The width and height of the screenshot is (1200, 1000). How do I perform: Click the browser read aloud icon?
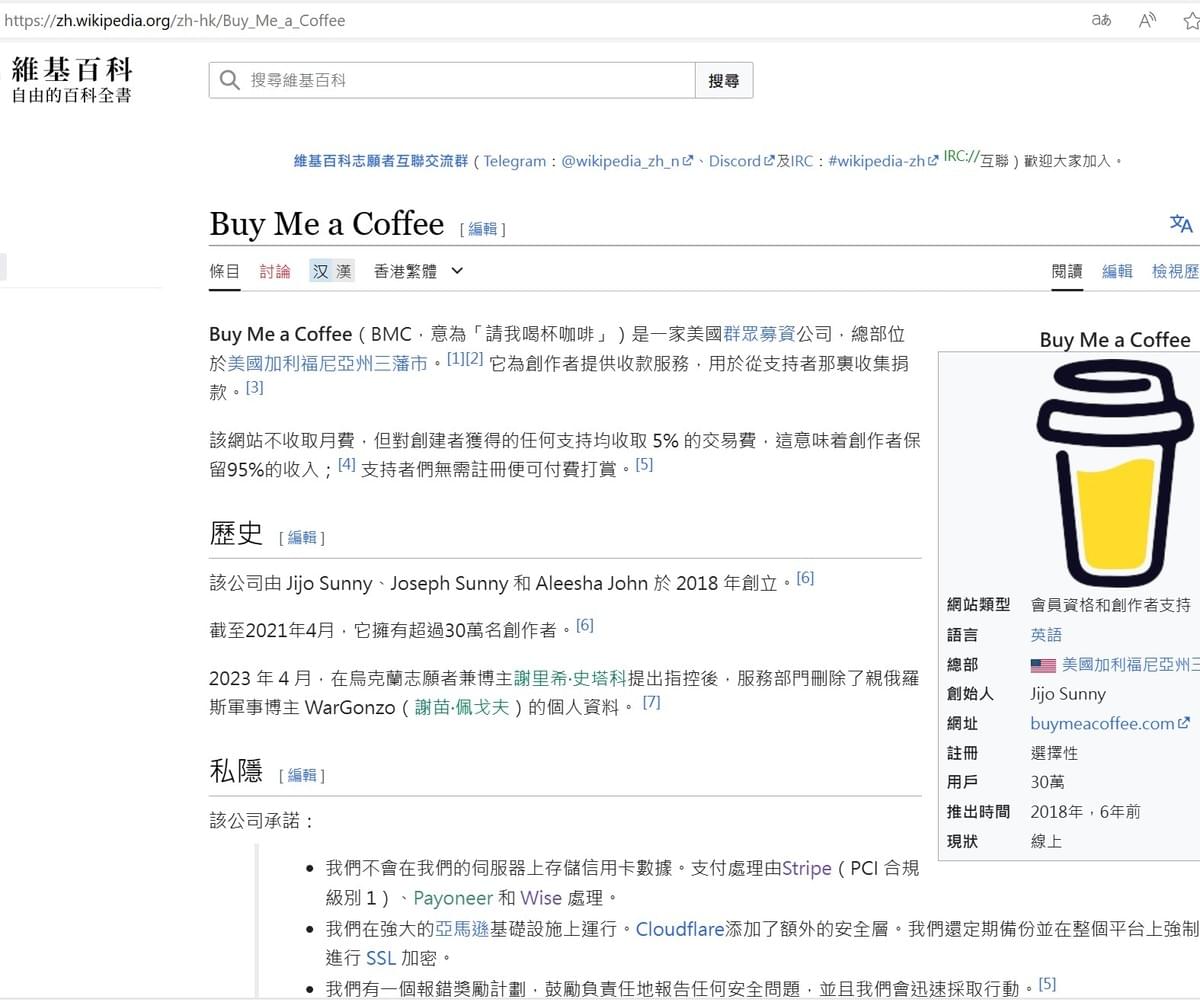[1147, 20]
